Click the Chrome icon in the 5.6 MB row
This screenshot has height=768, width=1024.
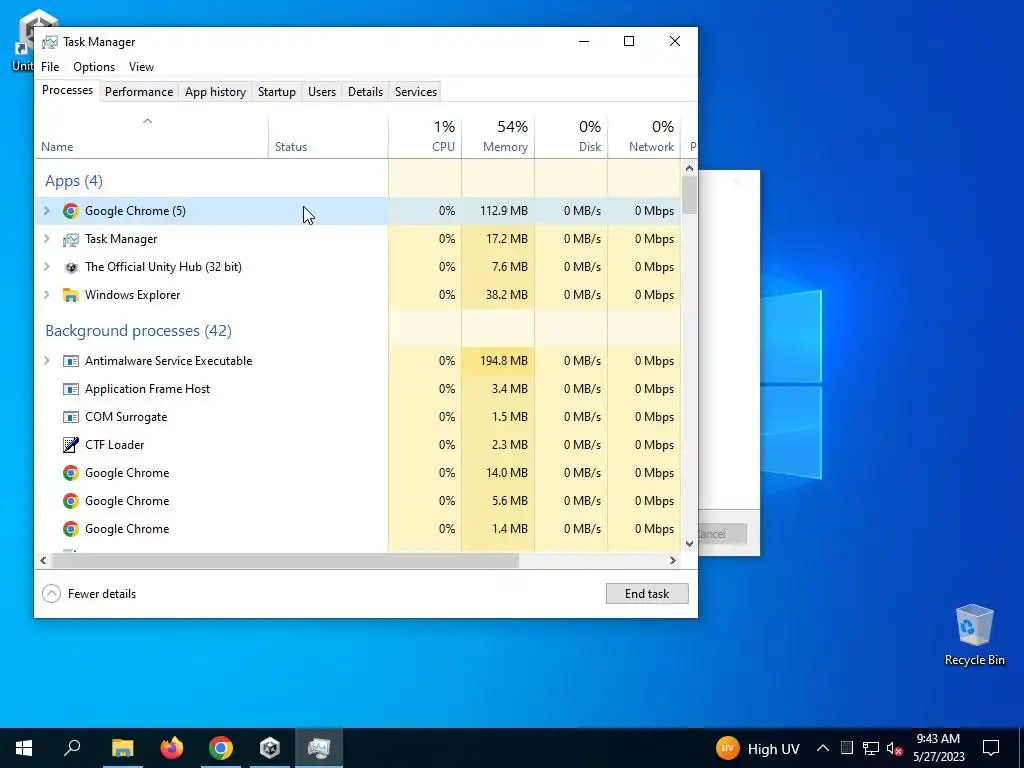click(71, 501)
